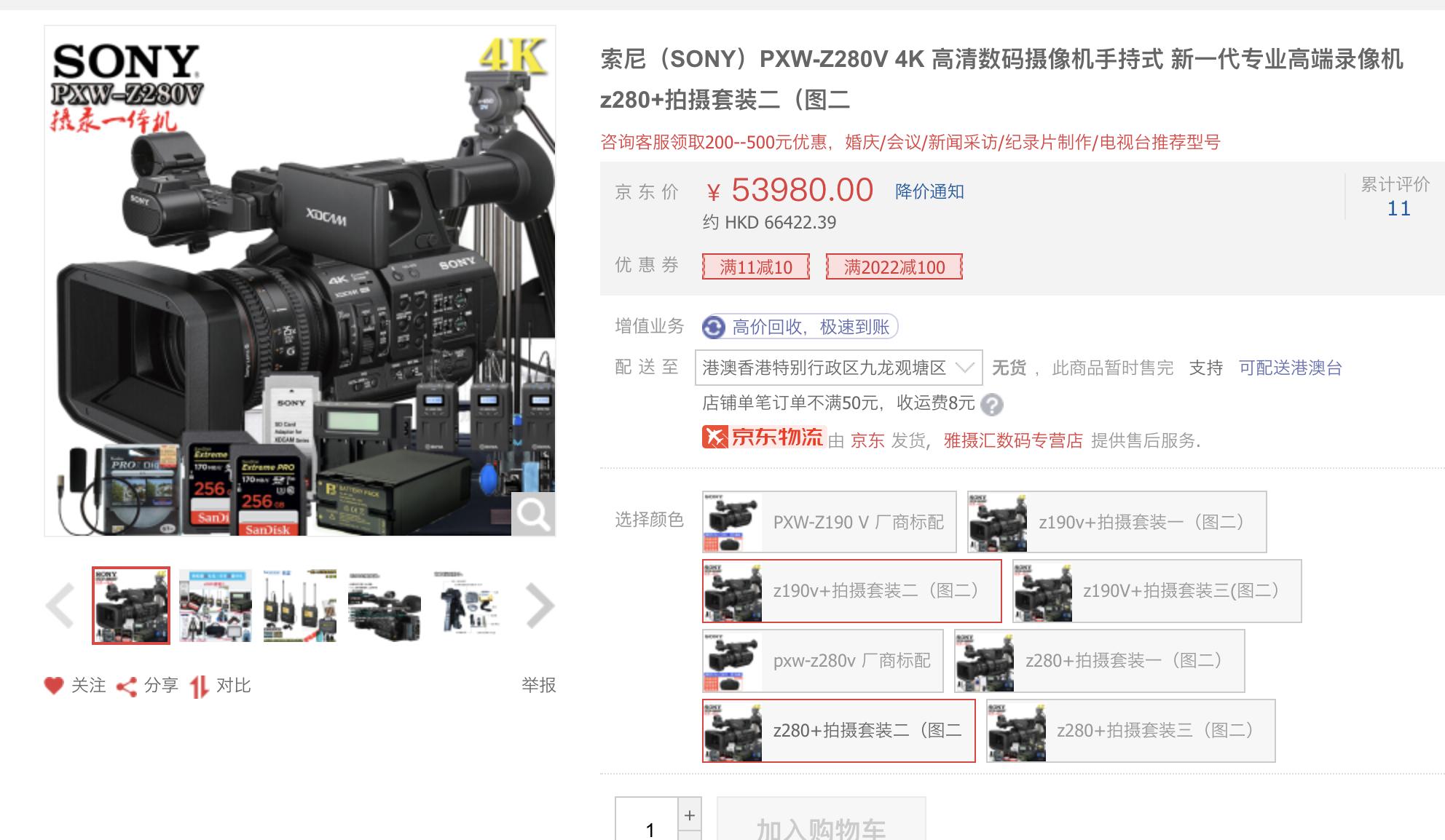Click the 加入购物车 add-to-cart button
This screenshot has width=1445, height=840.
(821, 828)
